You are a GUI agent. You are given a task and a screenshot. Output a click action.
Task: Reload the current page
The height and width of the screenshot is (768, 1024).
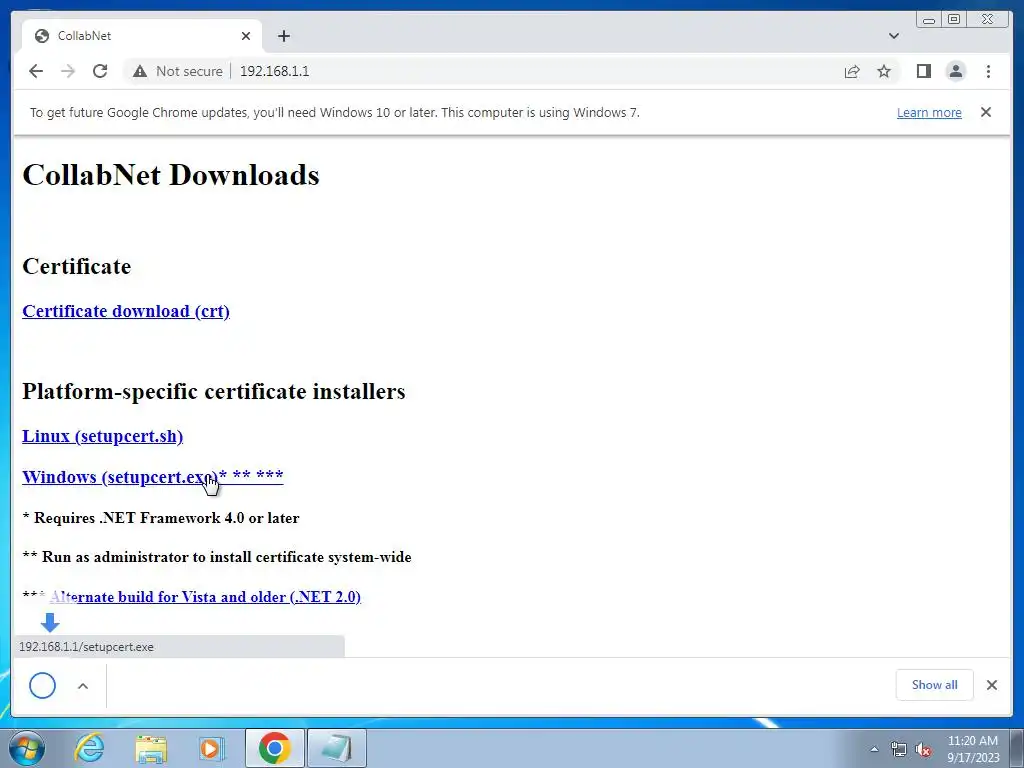click(100, 71)
